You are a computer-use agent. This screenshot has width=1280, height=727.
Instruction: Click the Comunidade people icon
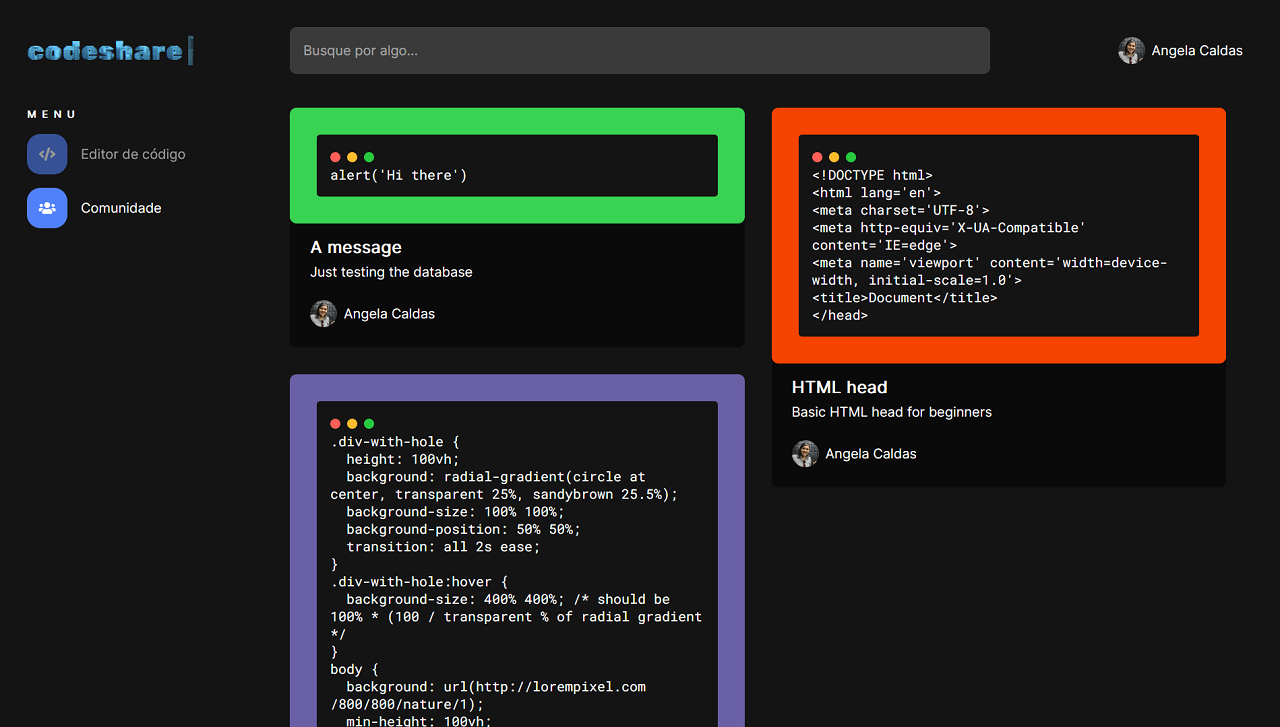[47, 208]
